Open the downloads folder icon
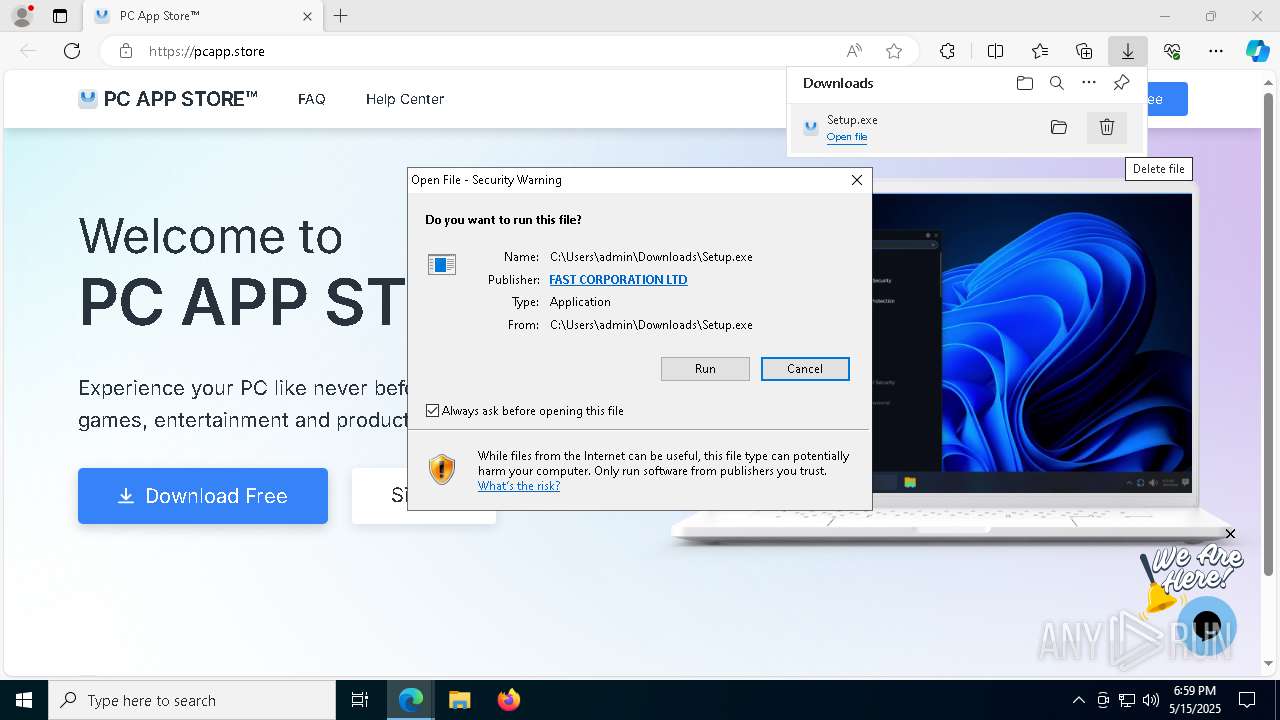Screen dimensions: 1280x720 coord(1025,83)
